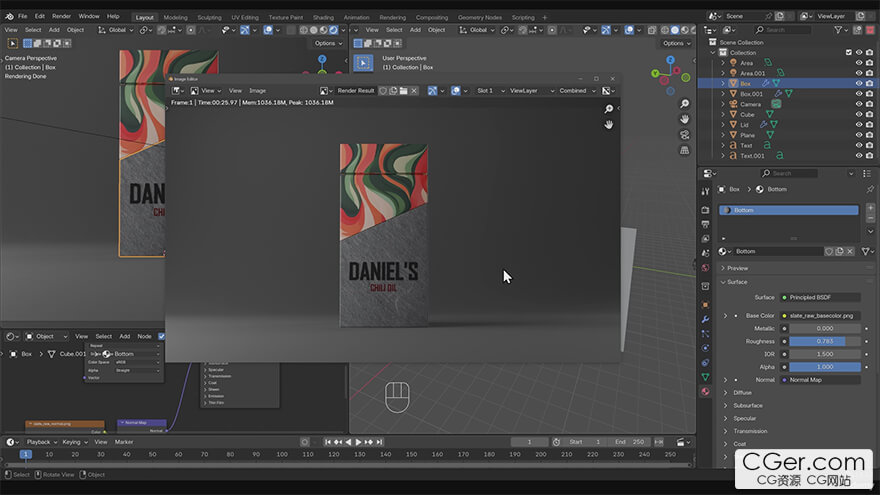Viewport: 880px width, 495px height.
Task: Collapse the Surface panel
Action: point(736,282)
